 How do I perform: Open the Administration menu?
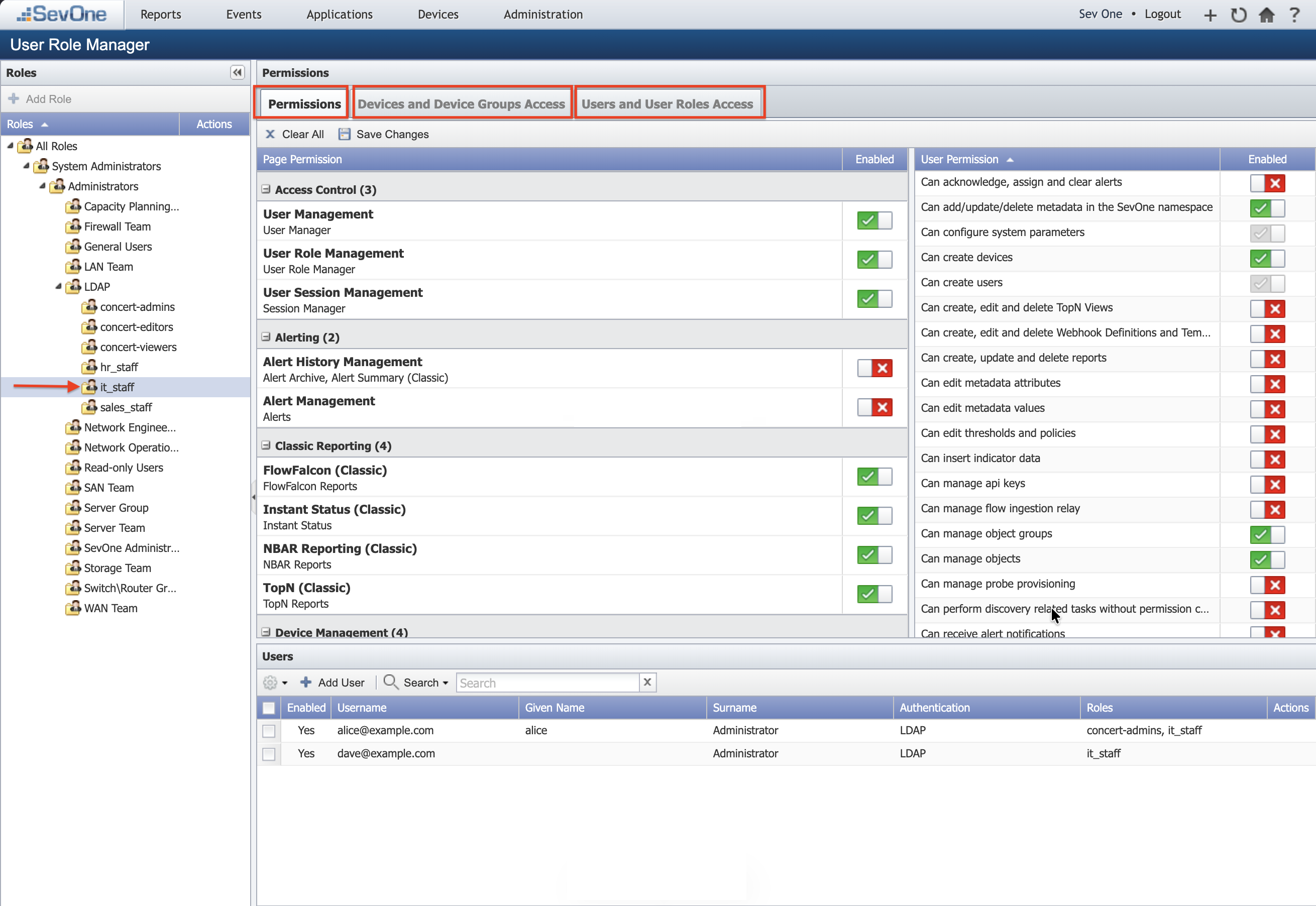543,14
